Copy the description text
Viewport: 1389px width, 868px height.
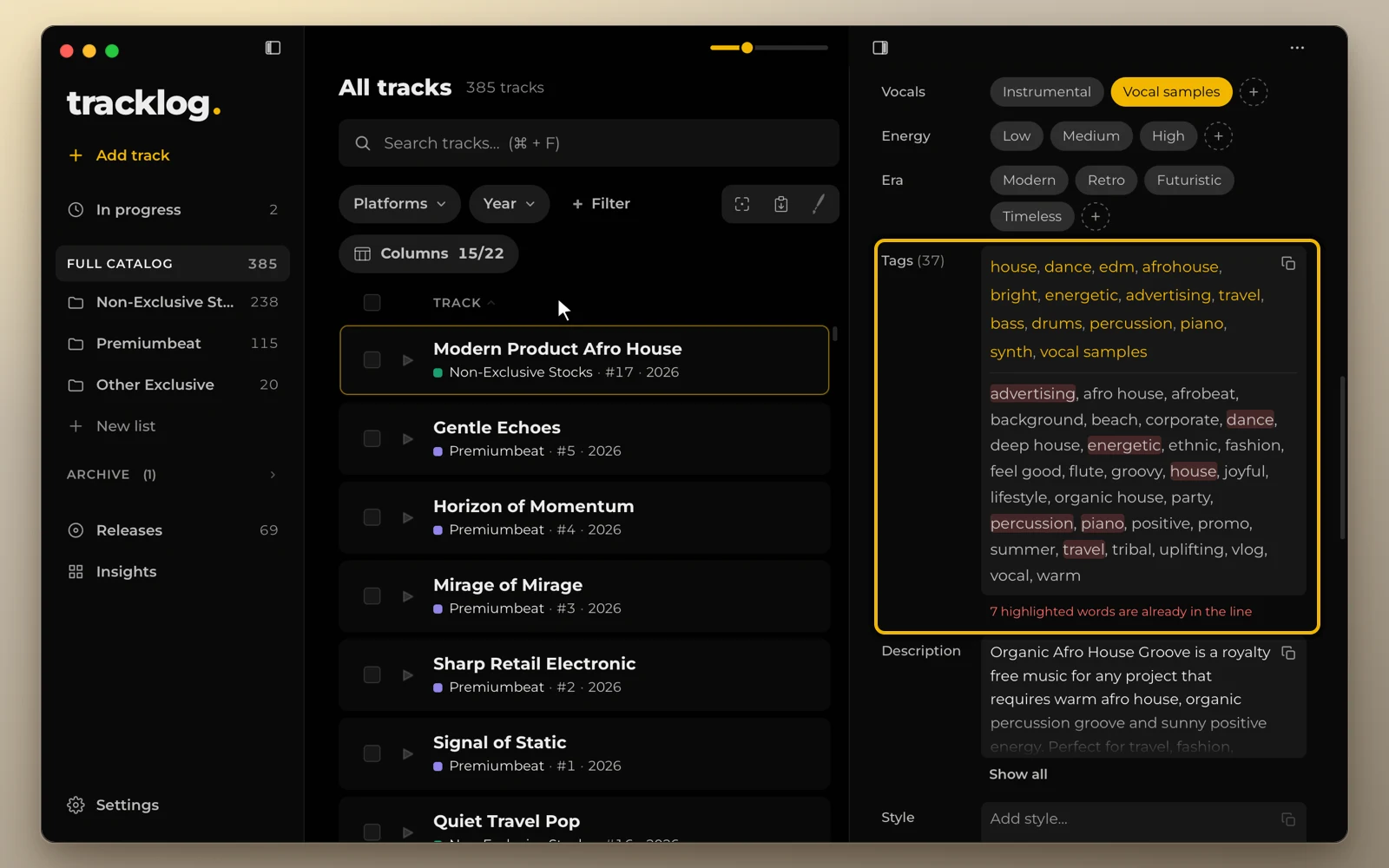[x=1288, y=653]
